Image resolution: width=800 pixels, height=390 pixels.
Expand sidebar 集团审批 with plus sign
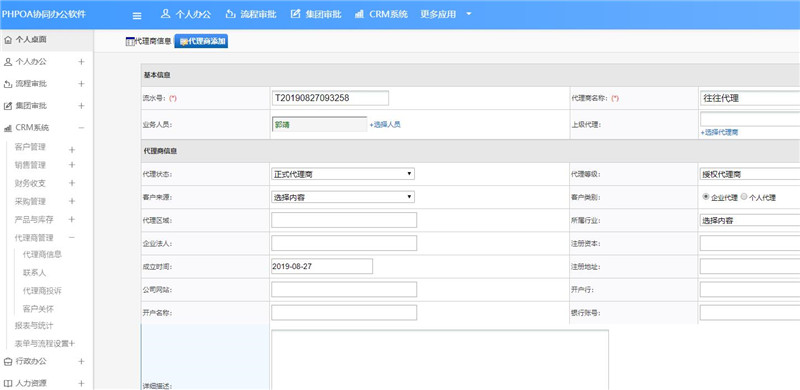coord(81,106)
